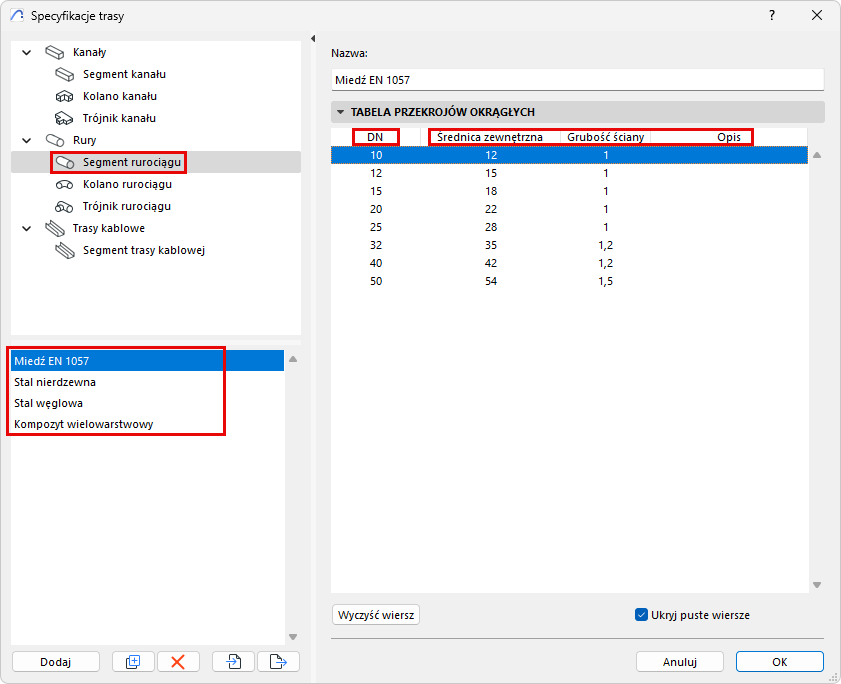Select the DN 12 table row
Screen dimensions: 841x684
coord(569,173)
